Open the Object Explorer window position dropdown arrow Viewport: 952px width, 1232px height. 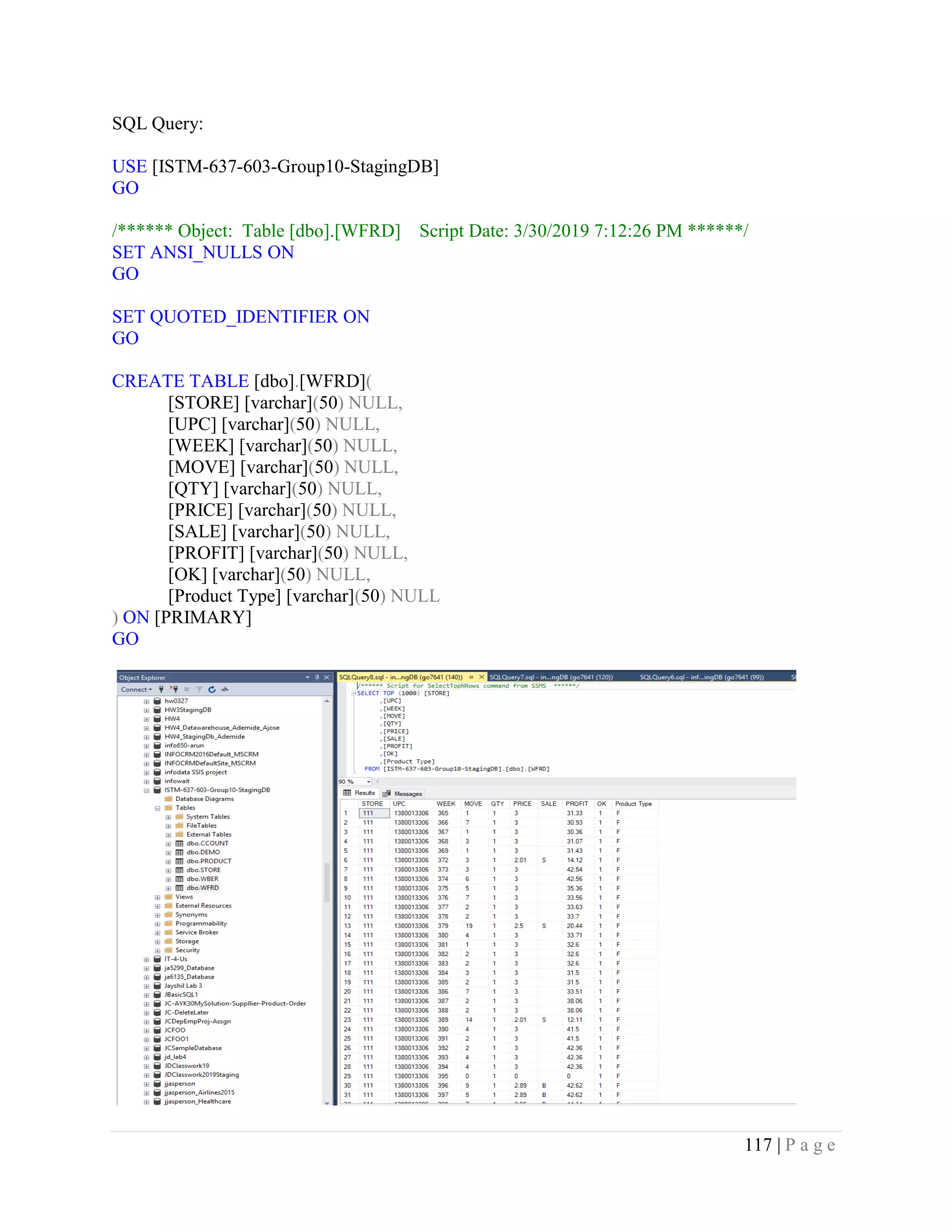pos(307,677)
